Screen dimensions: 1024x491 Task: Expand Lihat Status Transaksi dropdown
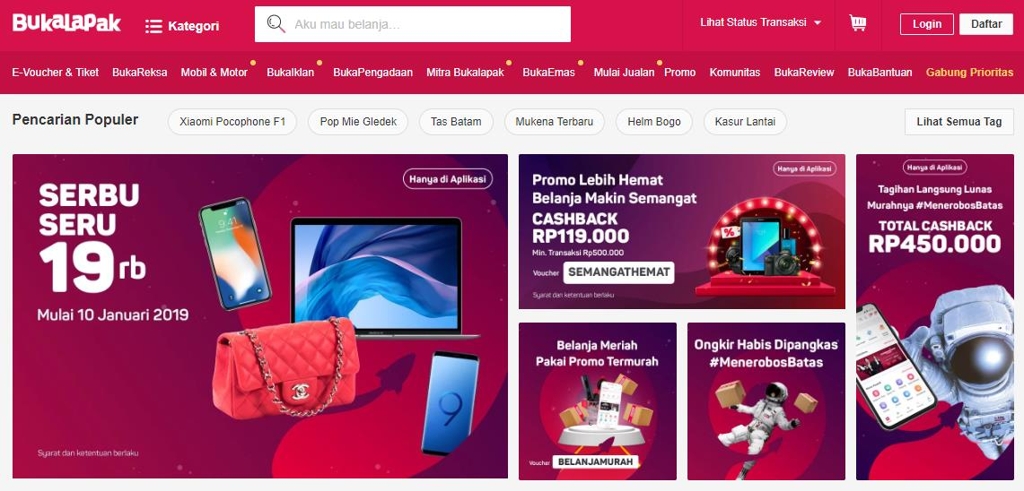coord(761,23)
